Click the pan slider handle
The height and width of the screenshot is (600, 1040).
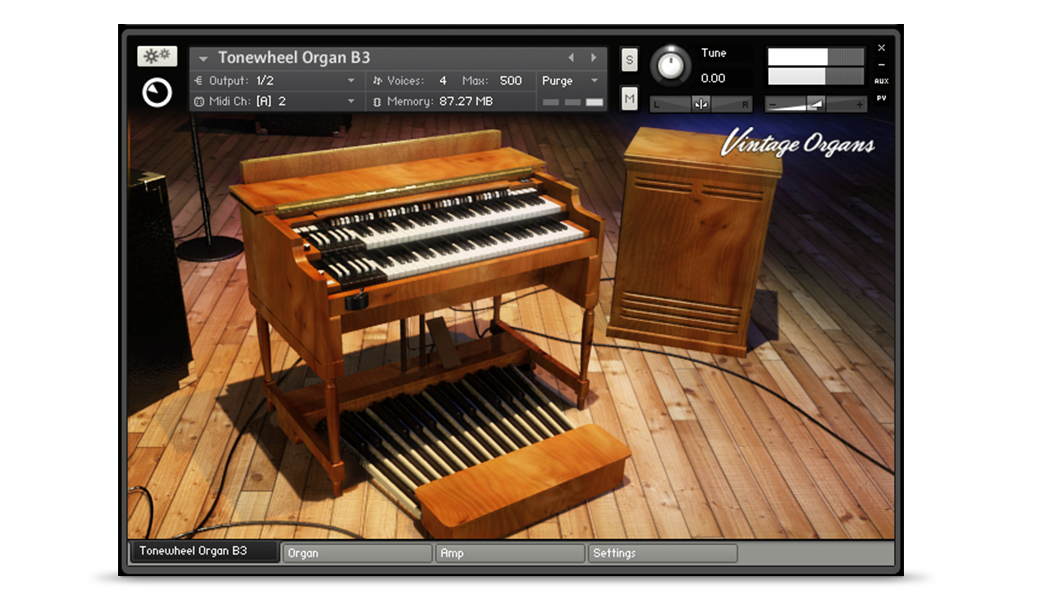[x=700, y=104]
